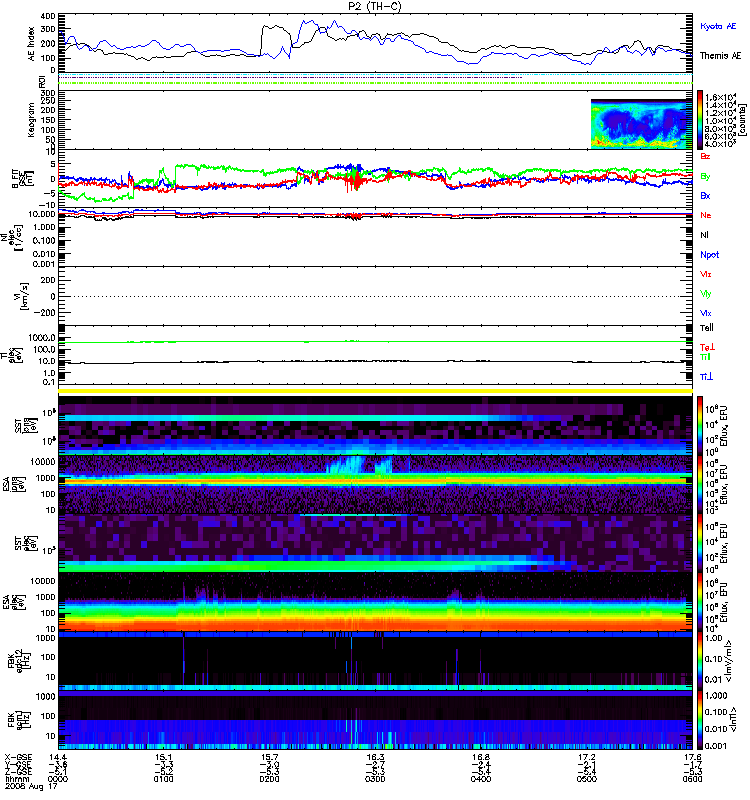Click the green By legend label
Image resolution: width=750 pixels, height=800 pixels.
click(x=705, y=177)
